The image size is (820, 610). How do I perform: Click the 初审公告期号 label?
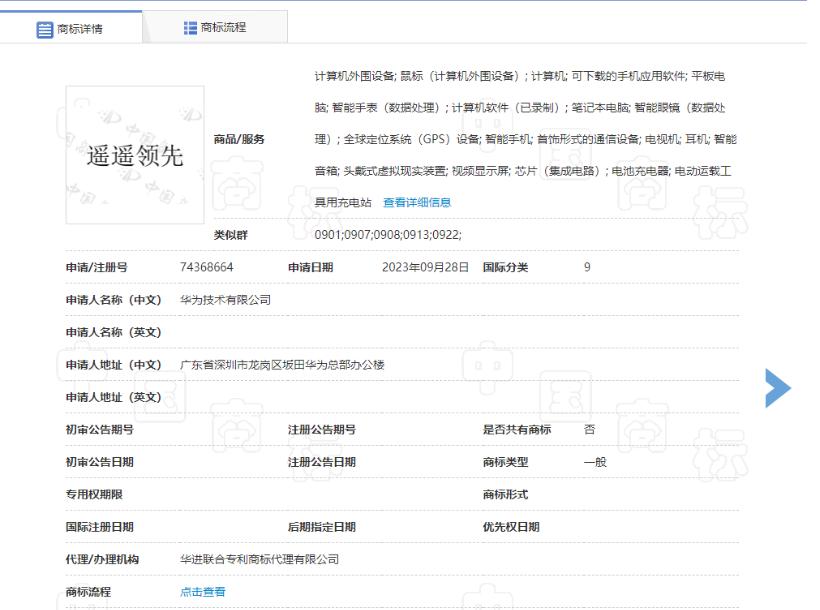pos(99,430)
